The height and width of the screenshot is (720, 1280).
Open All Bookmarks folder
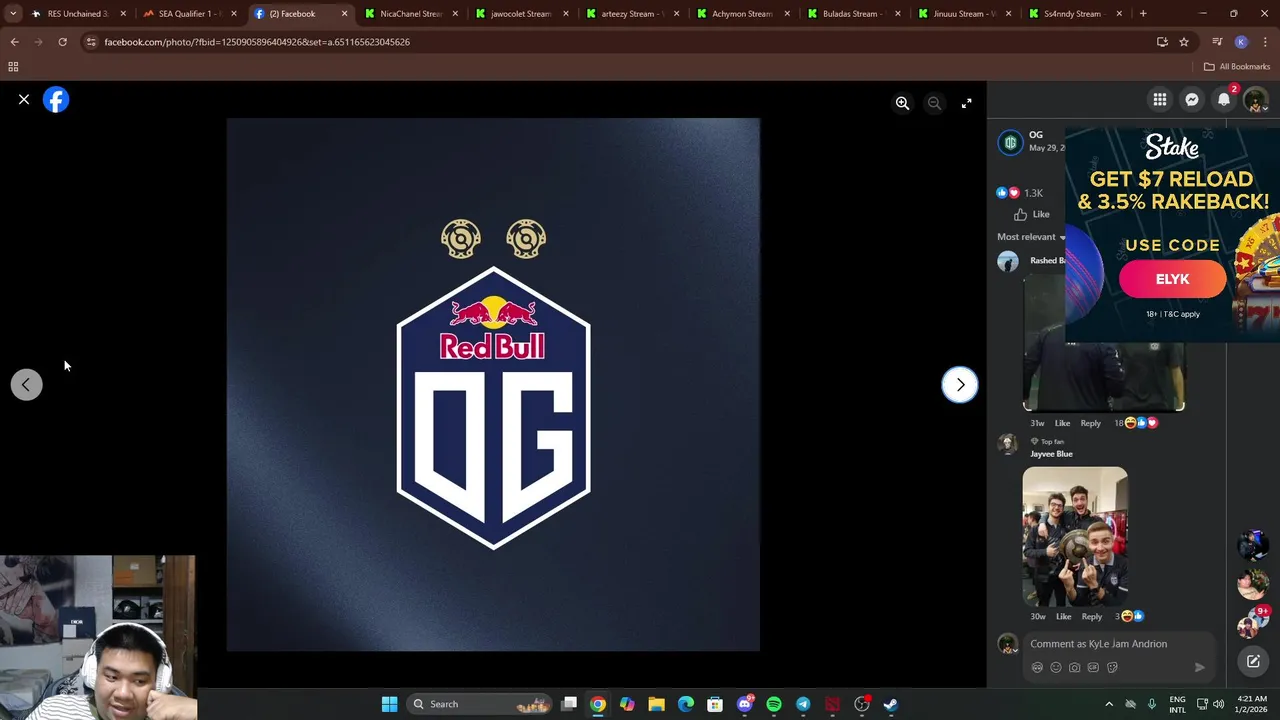(x=1237, y=67)
